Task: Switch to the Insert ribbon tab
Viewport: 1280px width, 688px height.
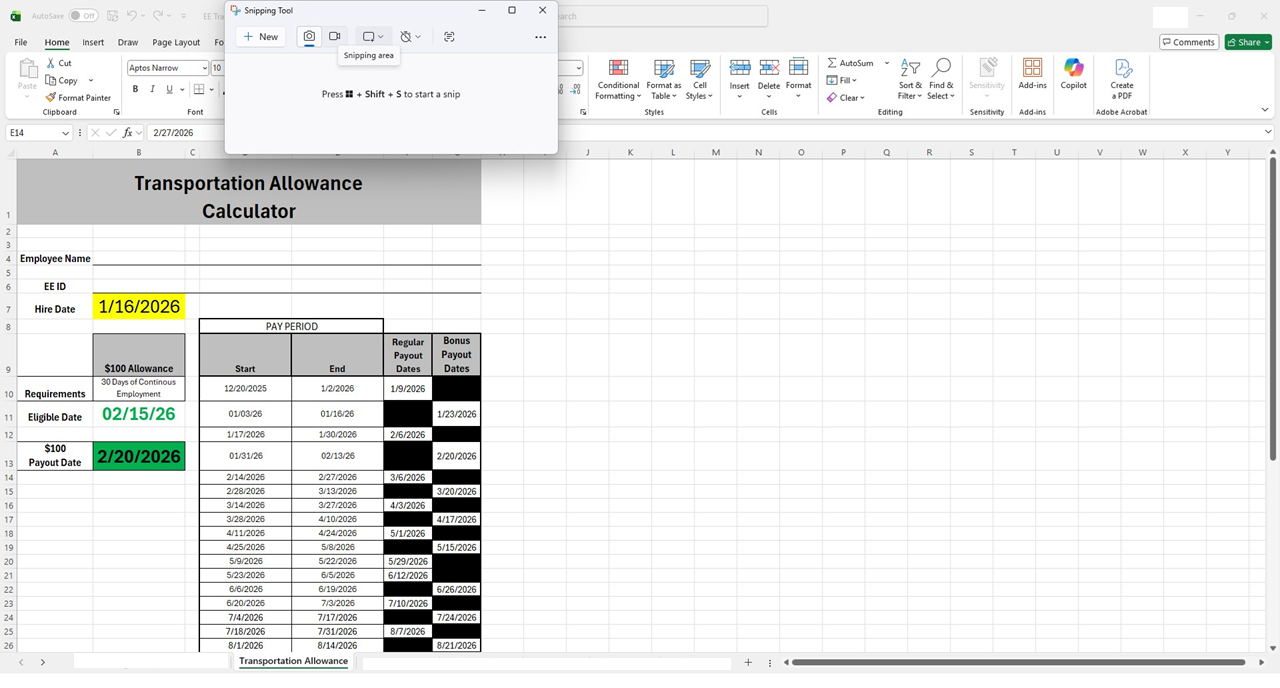Action: click(93, 42)
